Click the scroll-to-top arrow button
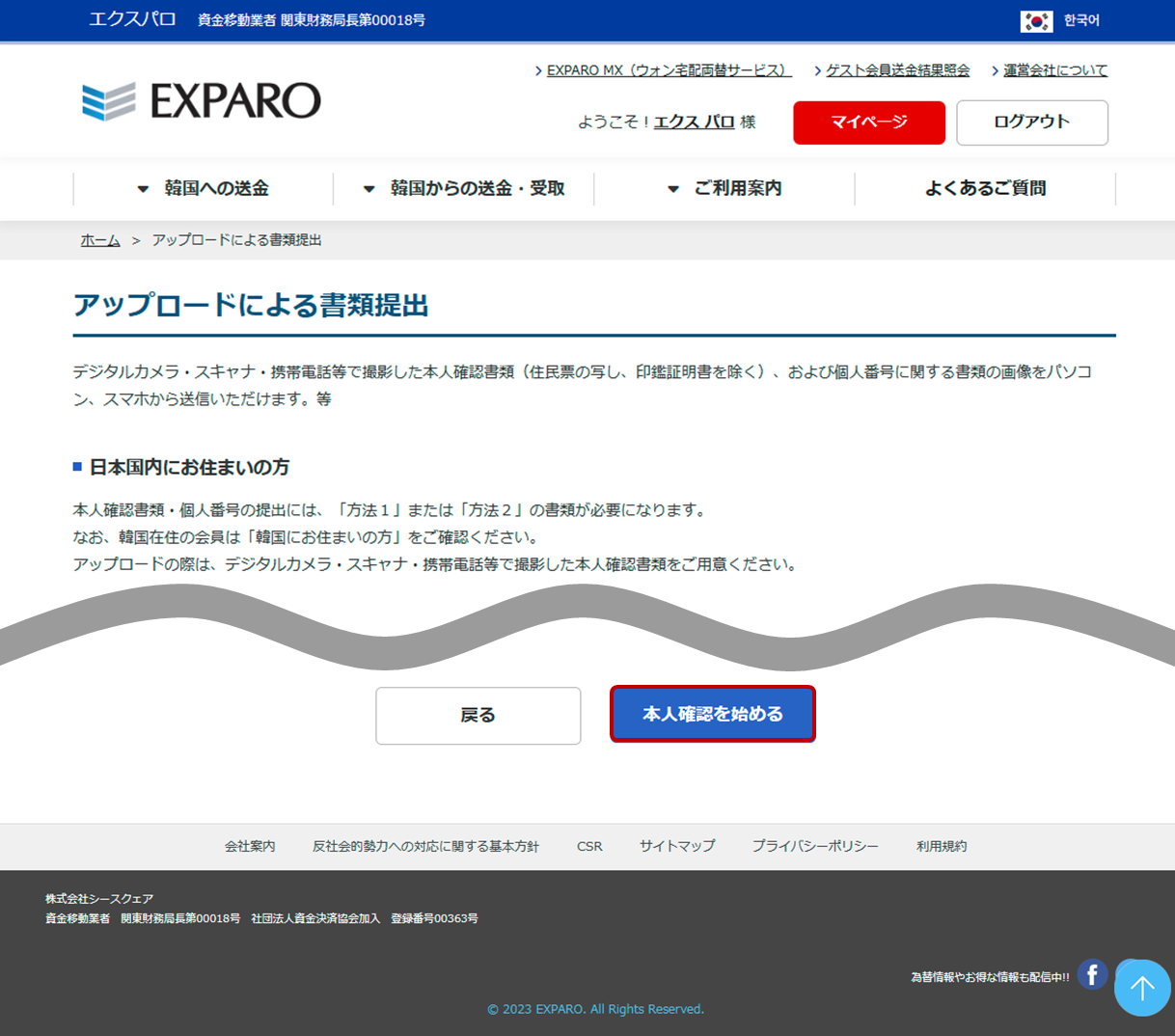 pyautogui.click(x=1142, y=988)
